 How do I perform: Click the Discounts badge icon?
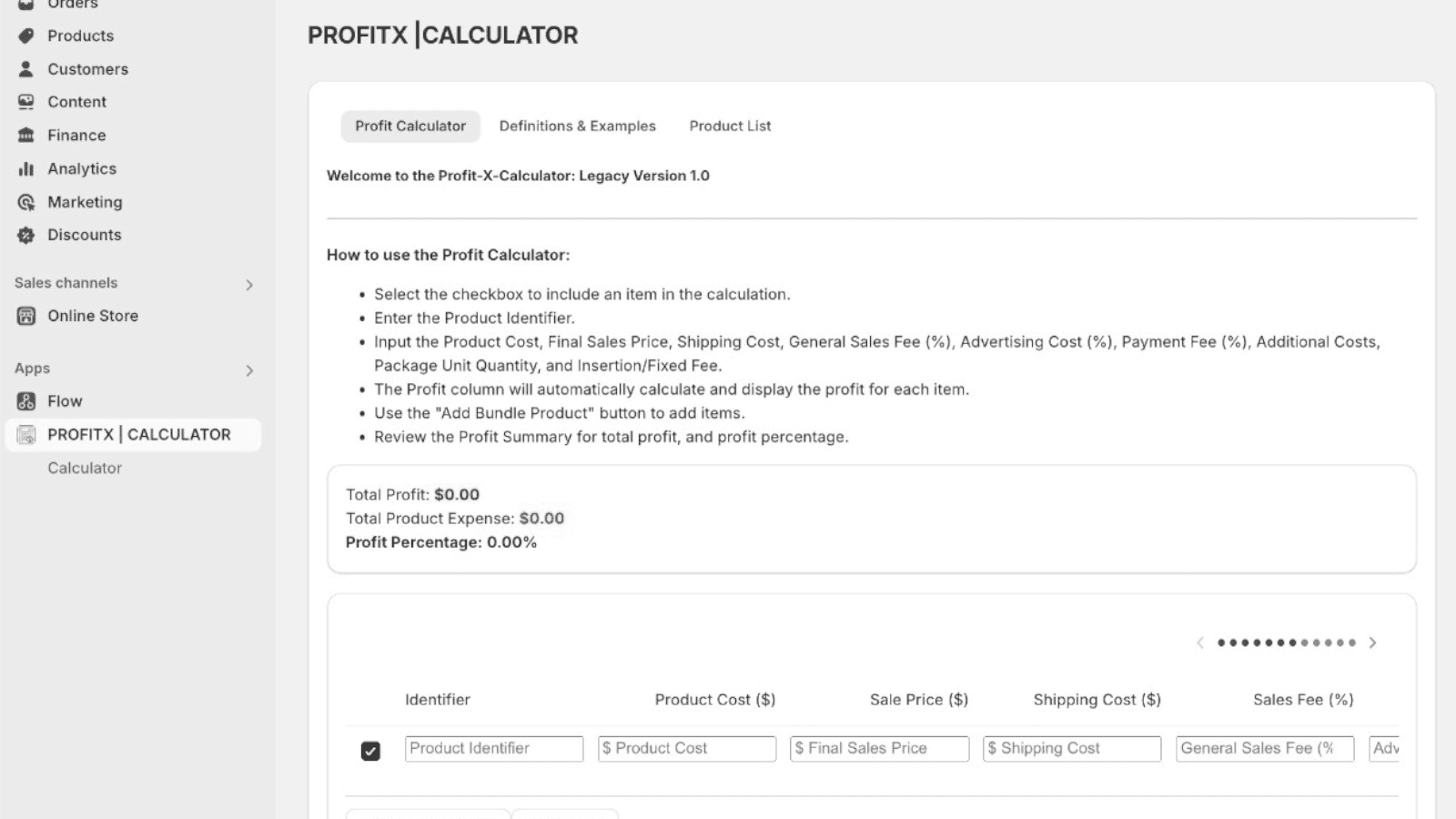(26, 235)
